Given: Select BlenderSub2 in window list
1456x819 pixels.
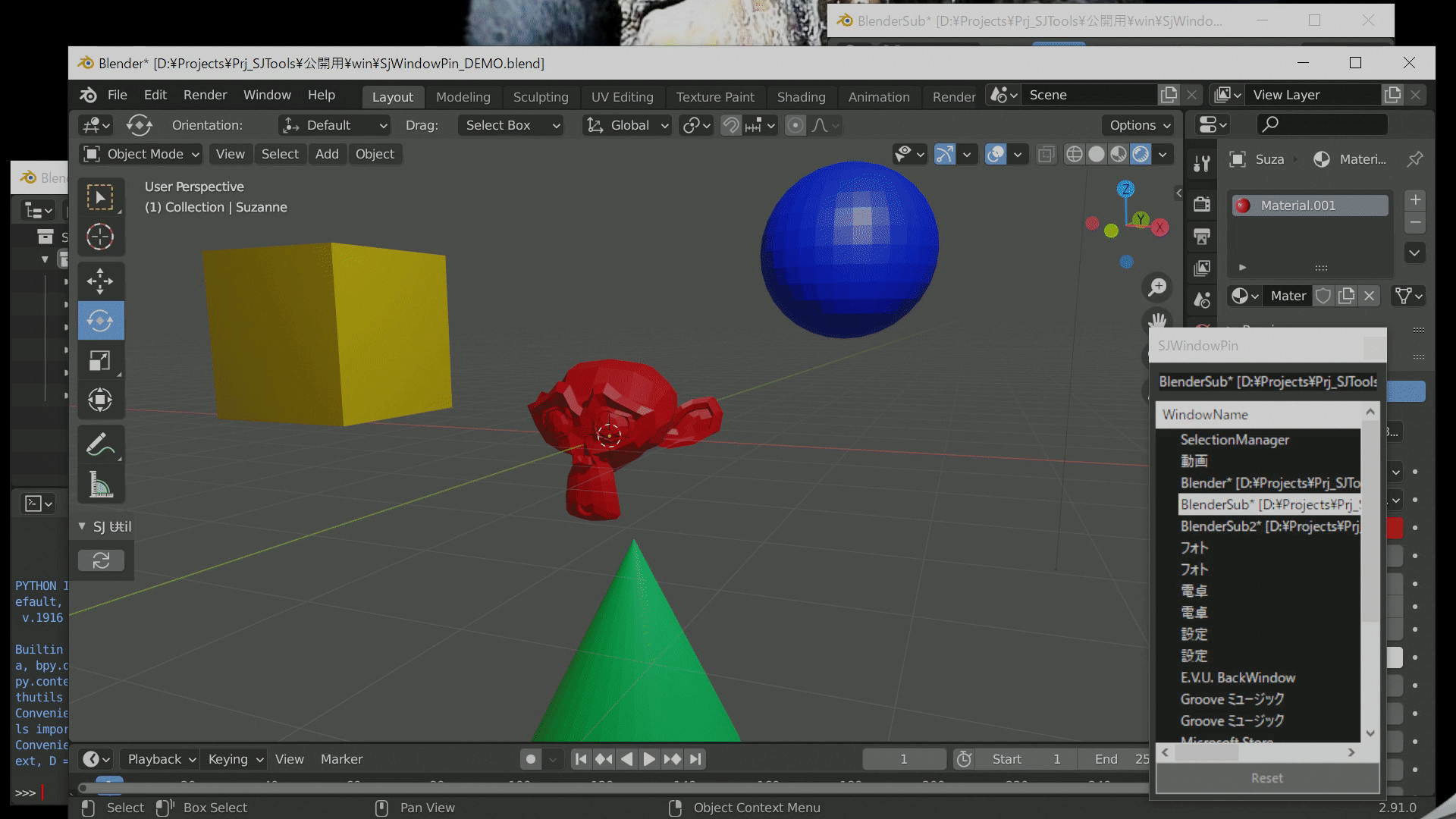Looking at the screenshot, I should point(1268,526).
